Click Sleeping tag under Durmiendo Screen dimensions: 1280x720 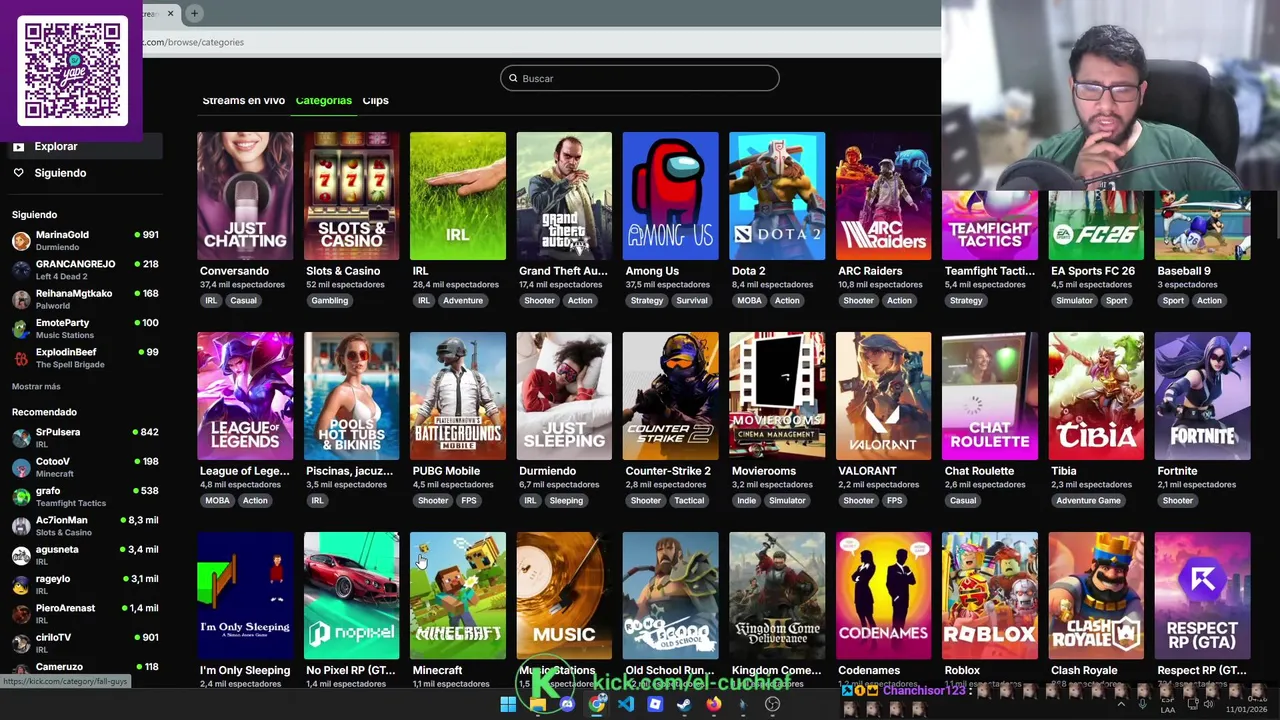565,500
